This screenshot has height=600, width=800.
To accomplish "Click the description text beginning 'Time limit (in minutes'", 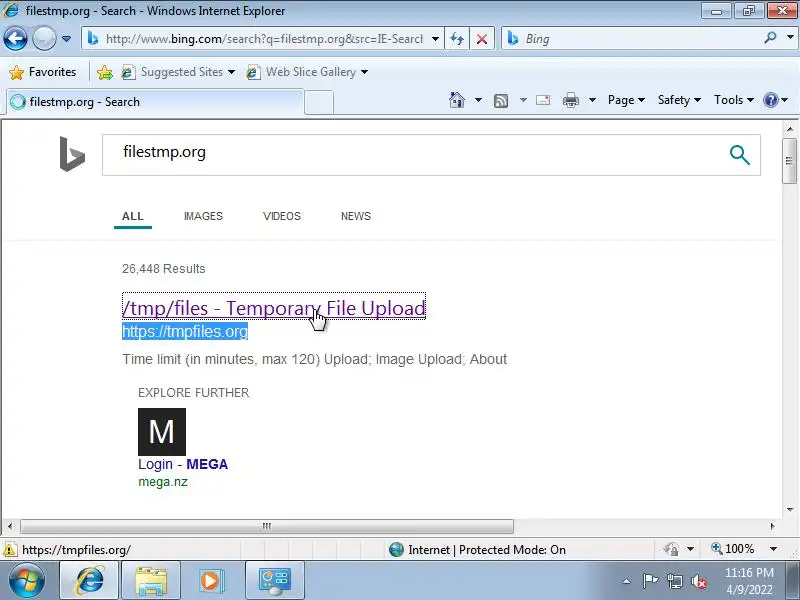I will click(315, 359).
